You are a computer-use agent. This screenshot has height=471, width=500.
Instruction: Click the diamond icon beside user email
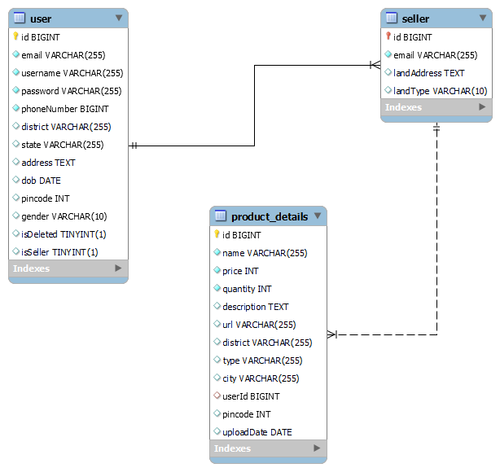coord(16,54)
